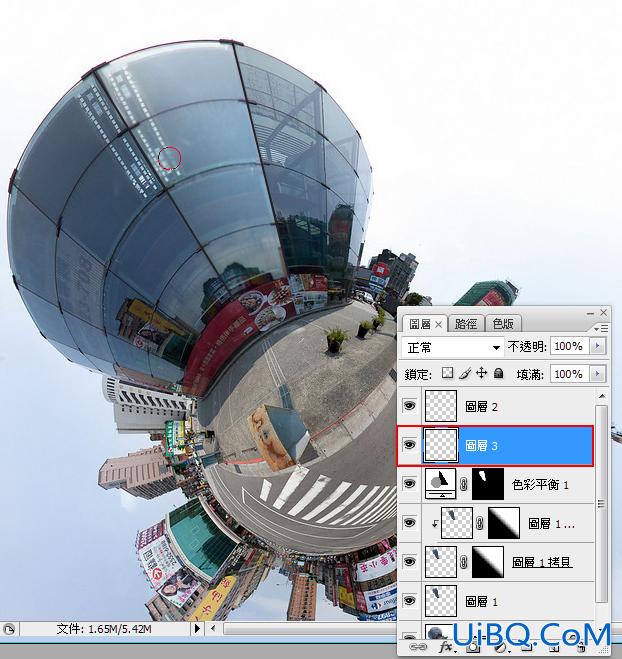Click the 圖層 2 layer thumbnail
Viewport: 622px width, 659px height.
click(440, 406)
